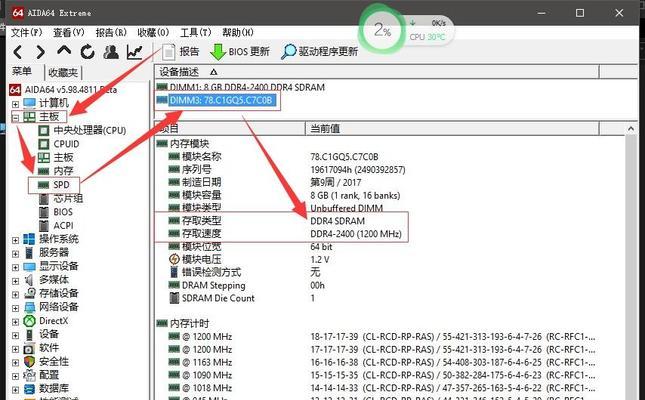The image size is (645, 400).
Task: Click the 服务器 icon in the tree
Action: [29, 253]
